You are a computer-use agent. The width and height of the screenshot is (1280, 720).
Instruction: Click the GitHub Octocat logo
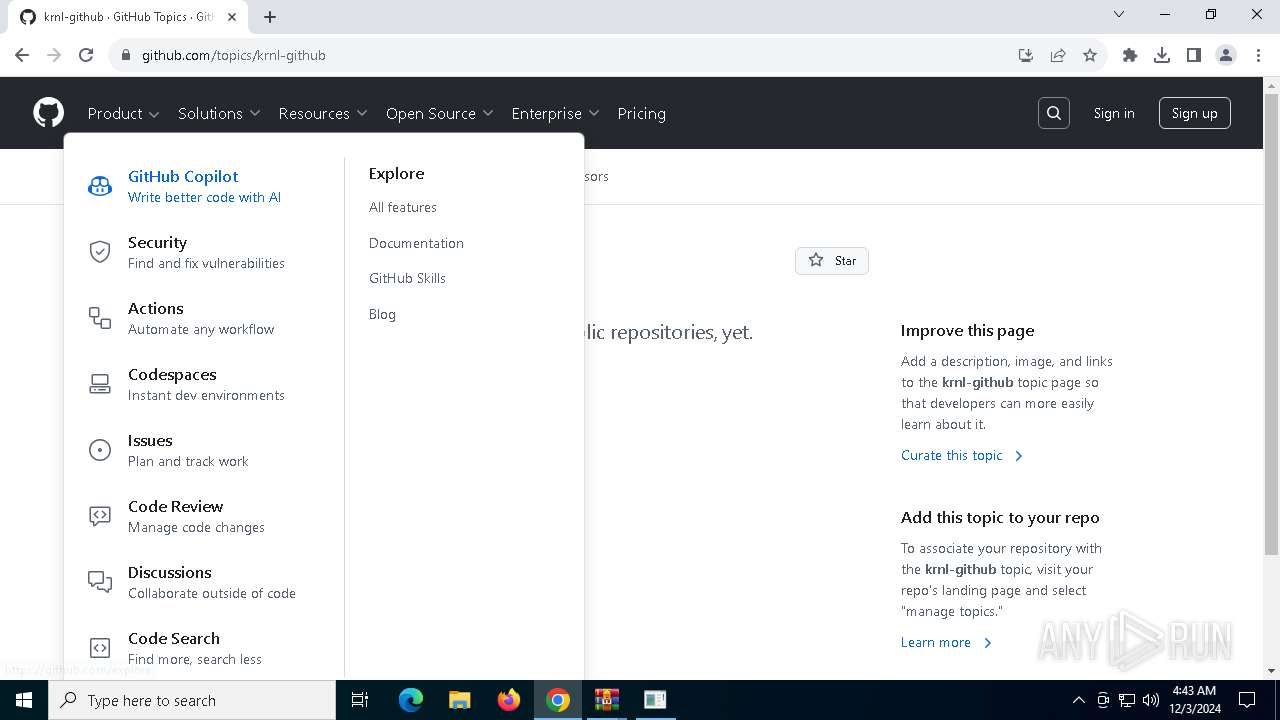[48, 113]
